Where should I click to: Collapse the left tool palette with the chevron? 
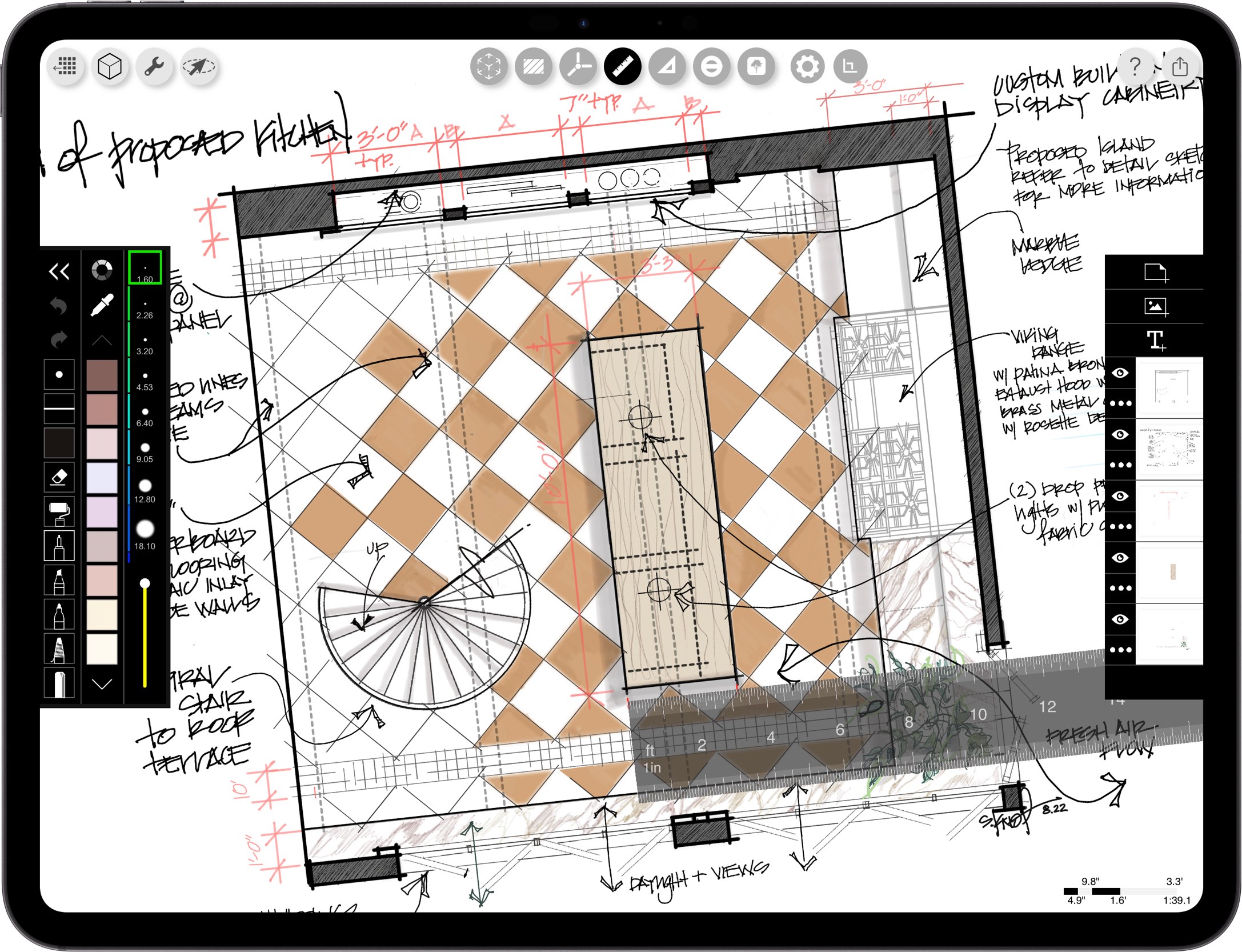coord(59,271)
